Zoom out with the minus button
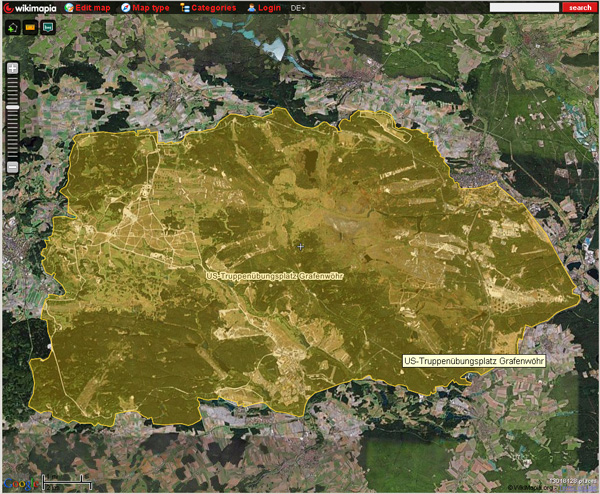 click(x=13, y=167)
